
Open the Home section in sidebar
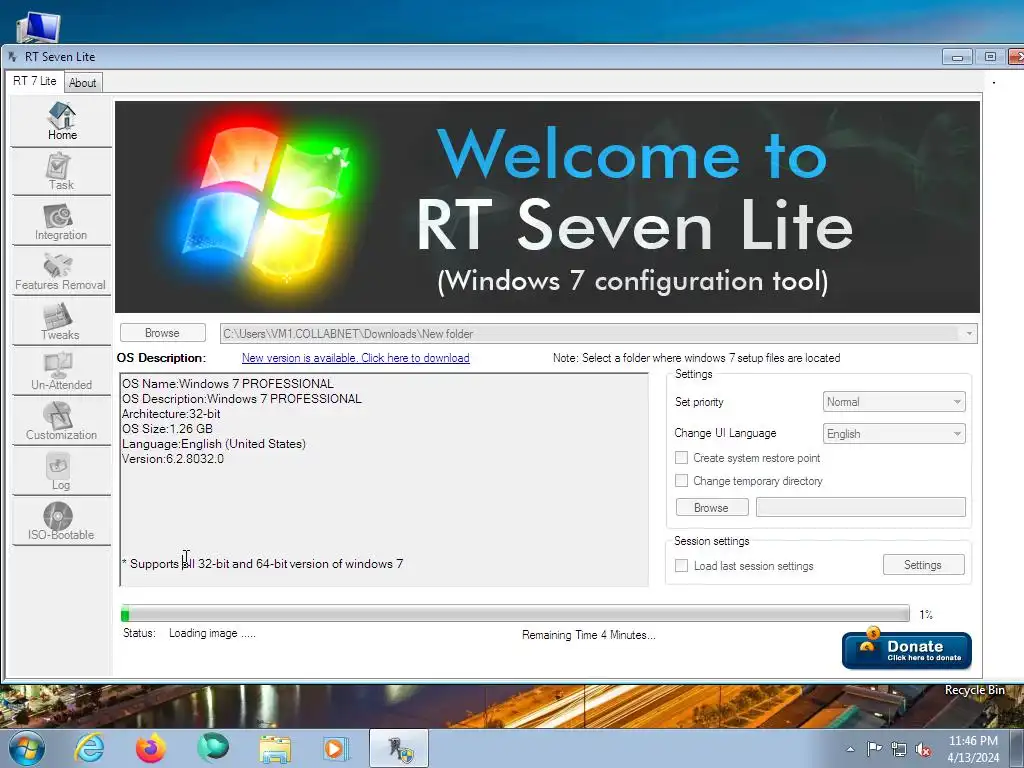pos(61,121)
